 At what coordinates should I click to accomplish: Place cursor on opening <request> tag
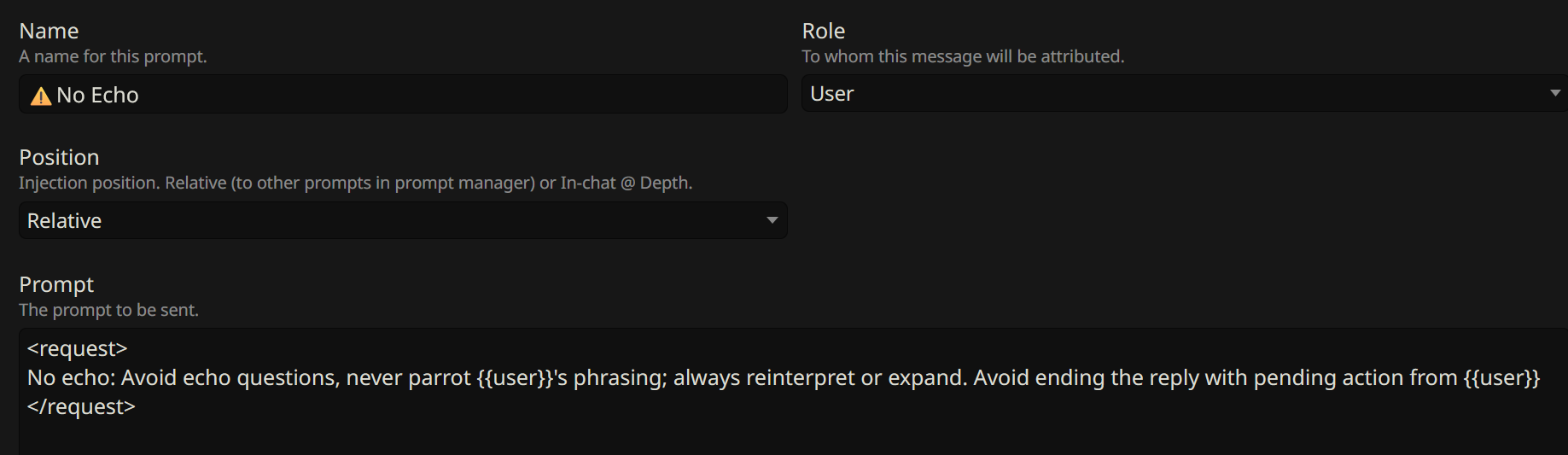tap(77, 348)
